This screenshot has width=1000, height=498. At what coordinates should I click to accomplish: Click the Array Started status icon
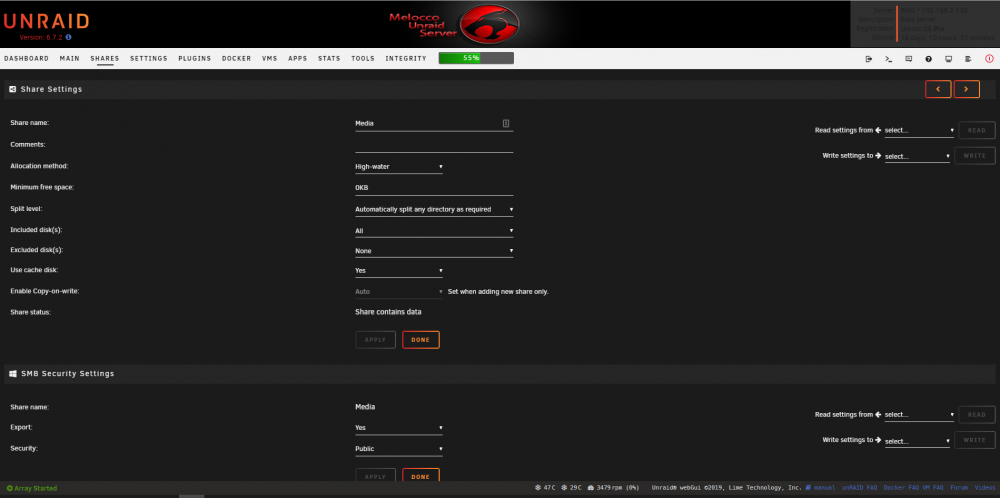10,488
